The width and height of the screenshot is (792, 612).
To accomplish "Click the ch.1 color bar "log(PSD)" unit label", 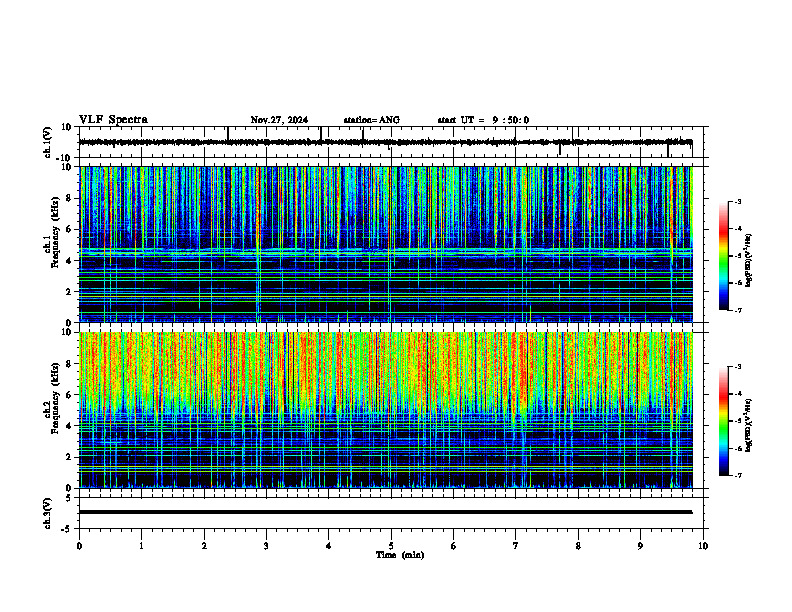I will [749, 260].
